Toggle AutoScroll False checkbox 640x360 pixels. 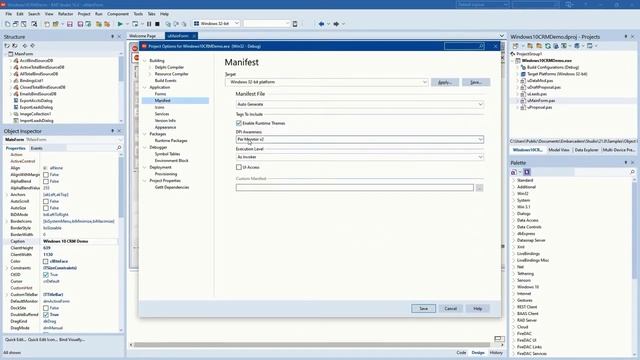[x=46, y=201]
